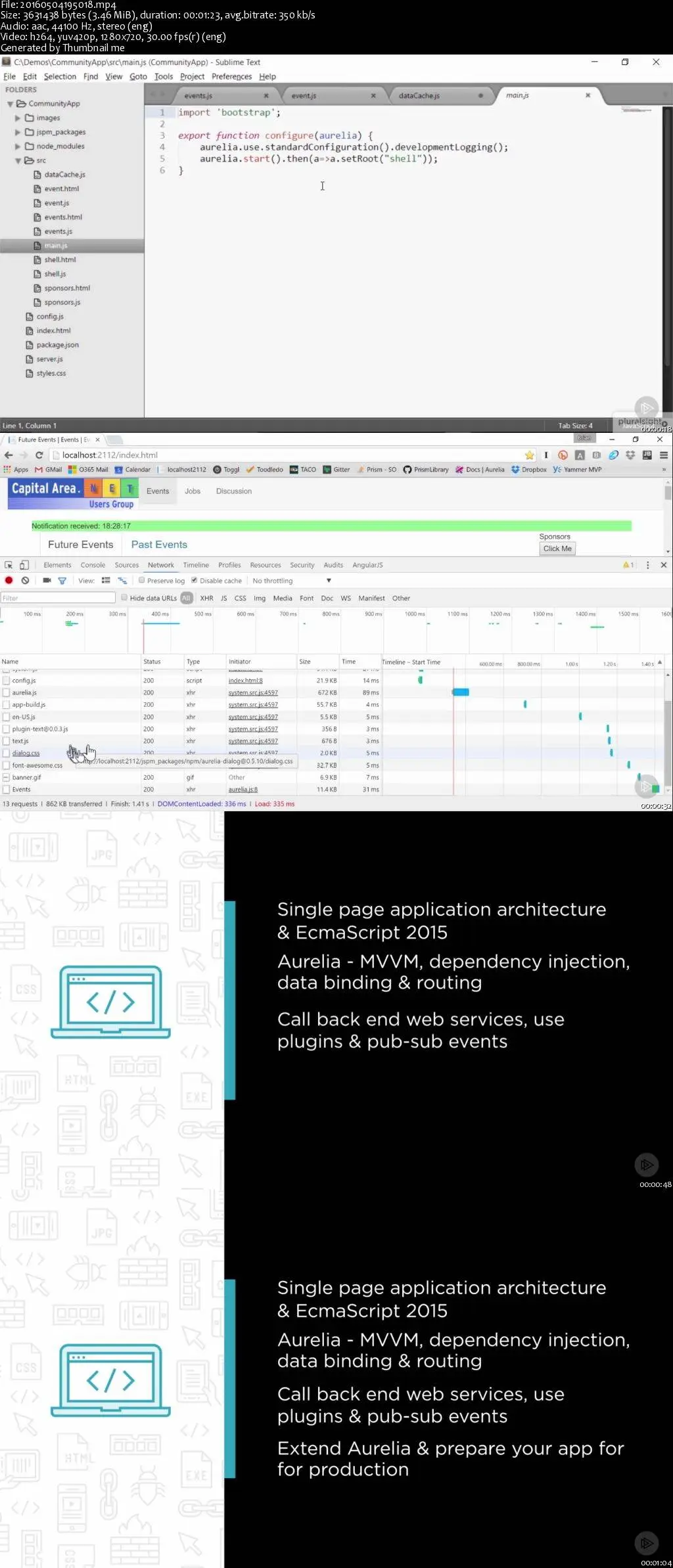This screenshot has width=673, height=1568.
Task: Collapse the CommunityApp root folder
Action: pyautogui.click(x=10, y=104)
